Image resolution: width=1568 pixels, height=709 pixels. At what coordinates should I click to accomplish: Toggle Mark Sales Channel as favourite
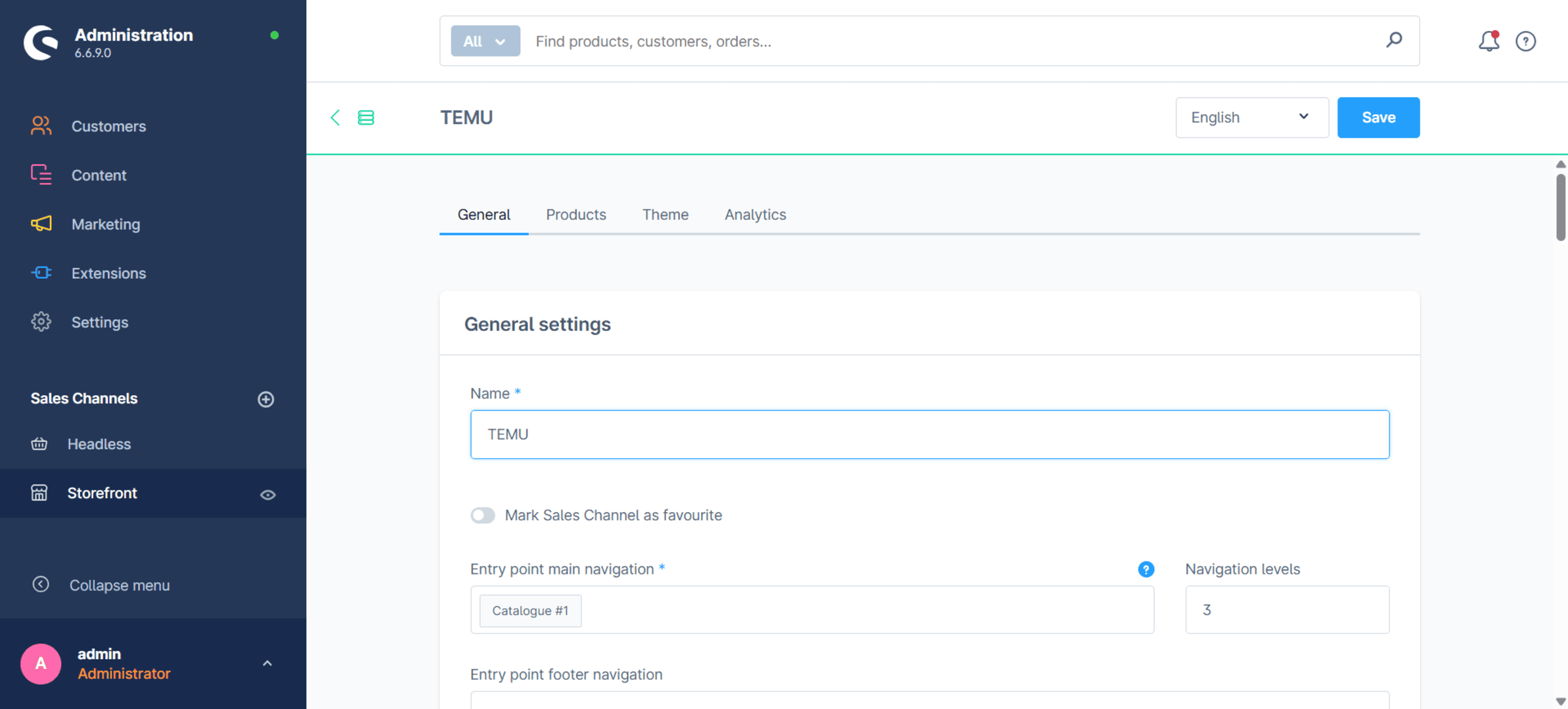pyautogui.click(x=483, y=515)
